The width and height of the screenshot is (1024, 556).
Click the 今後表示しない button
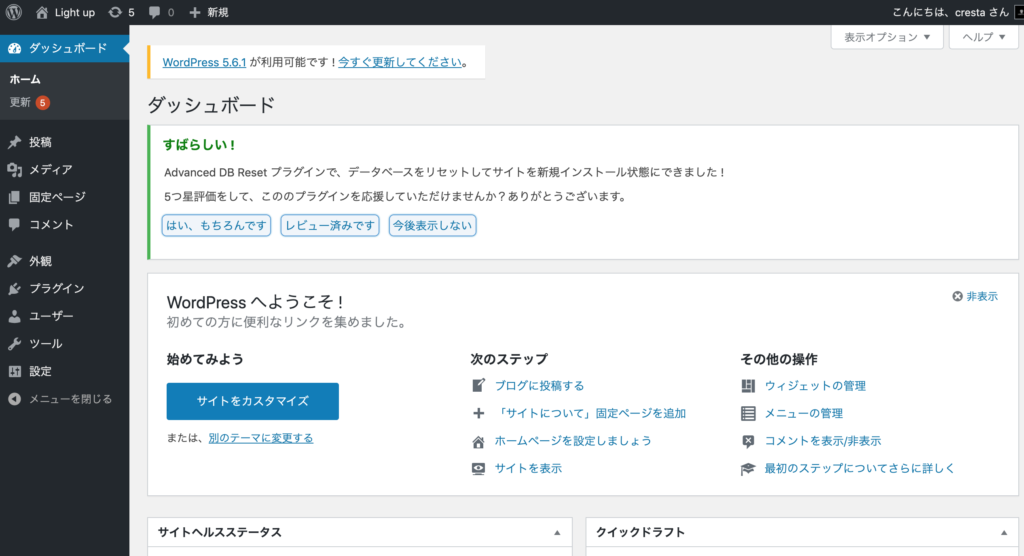pos(432,225)
